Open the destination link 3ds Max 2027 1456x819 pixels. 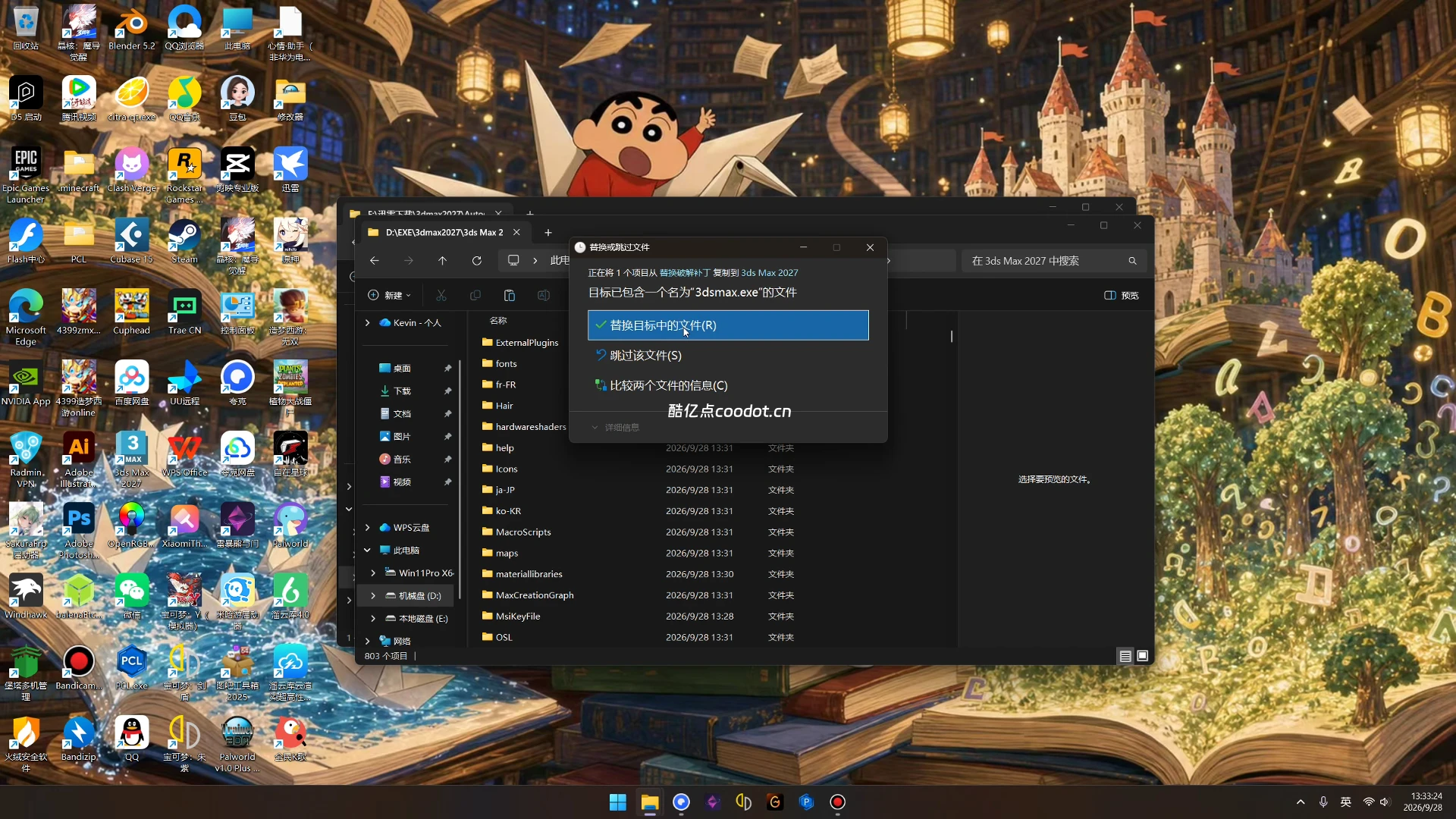tap(769, 273)
